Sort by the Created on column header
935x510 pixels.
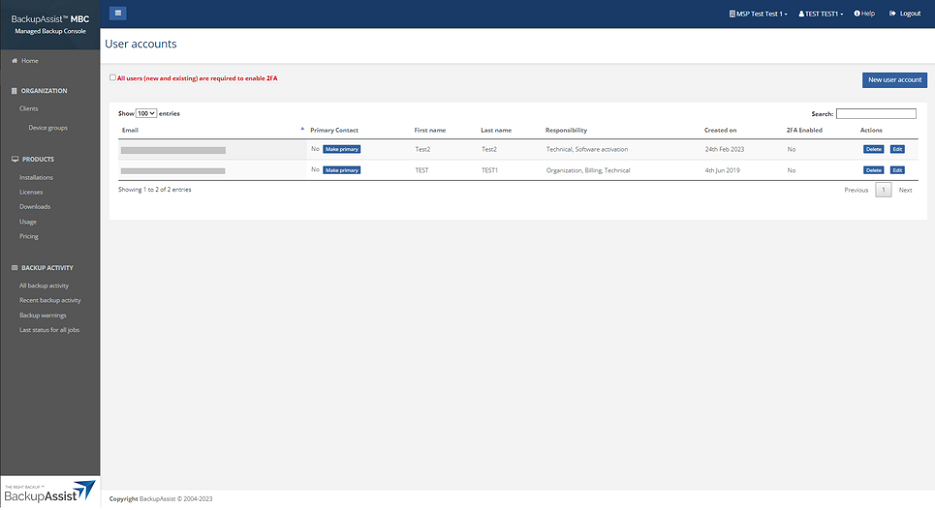720,130
